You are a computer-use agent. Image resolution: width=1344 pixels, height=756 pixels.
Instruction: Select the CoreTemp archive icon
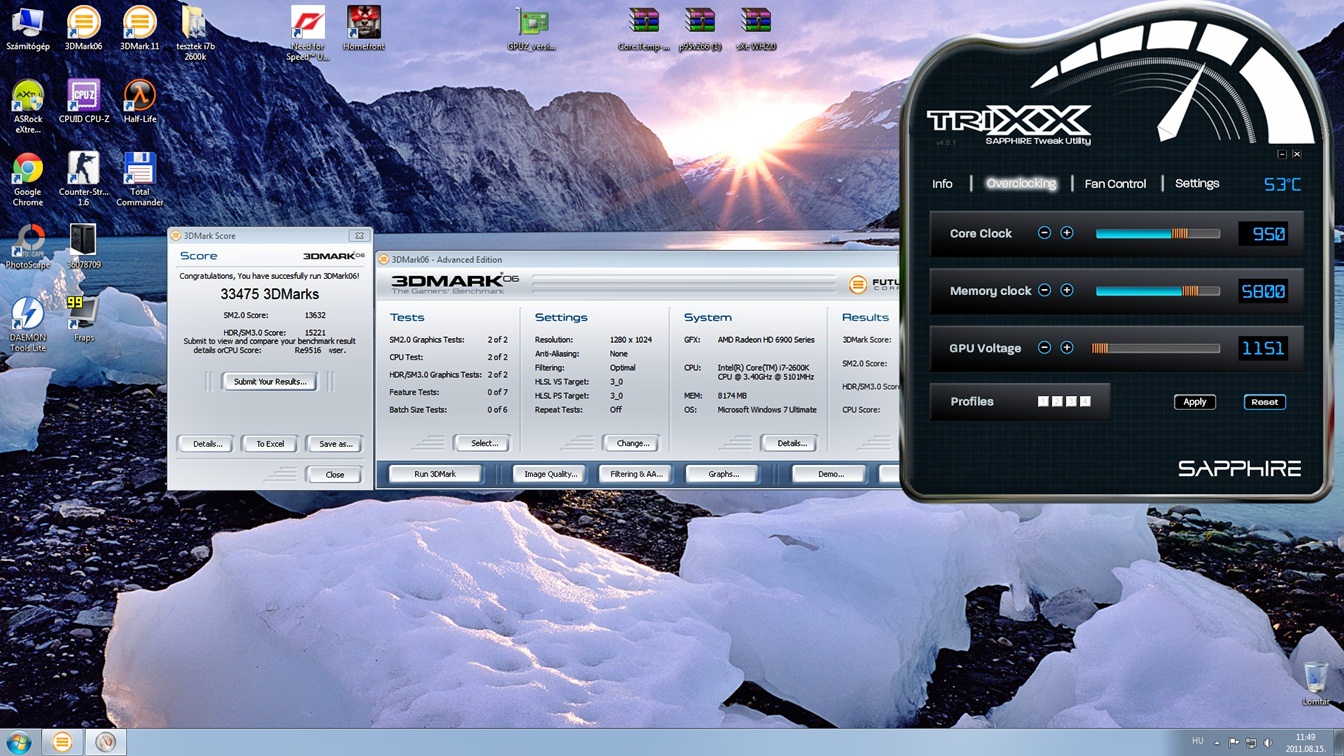pos(644,28)
